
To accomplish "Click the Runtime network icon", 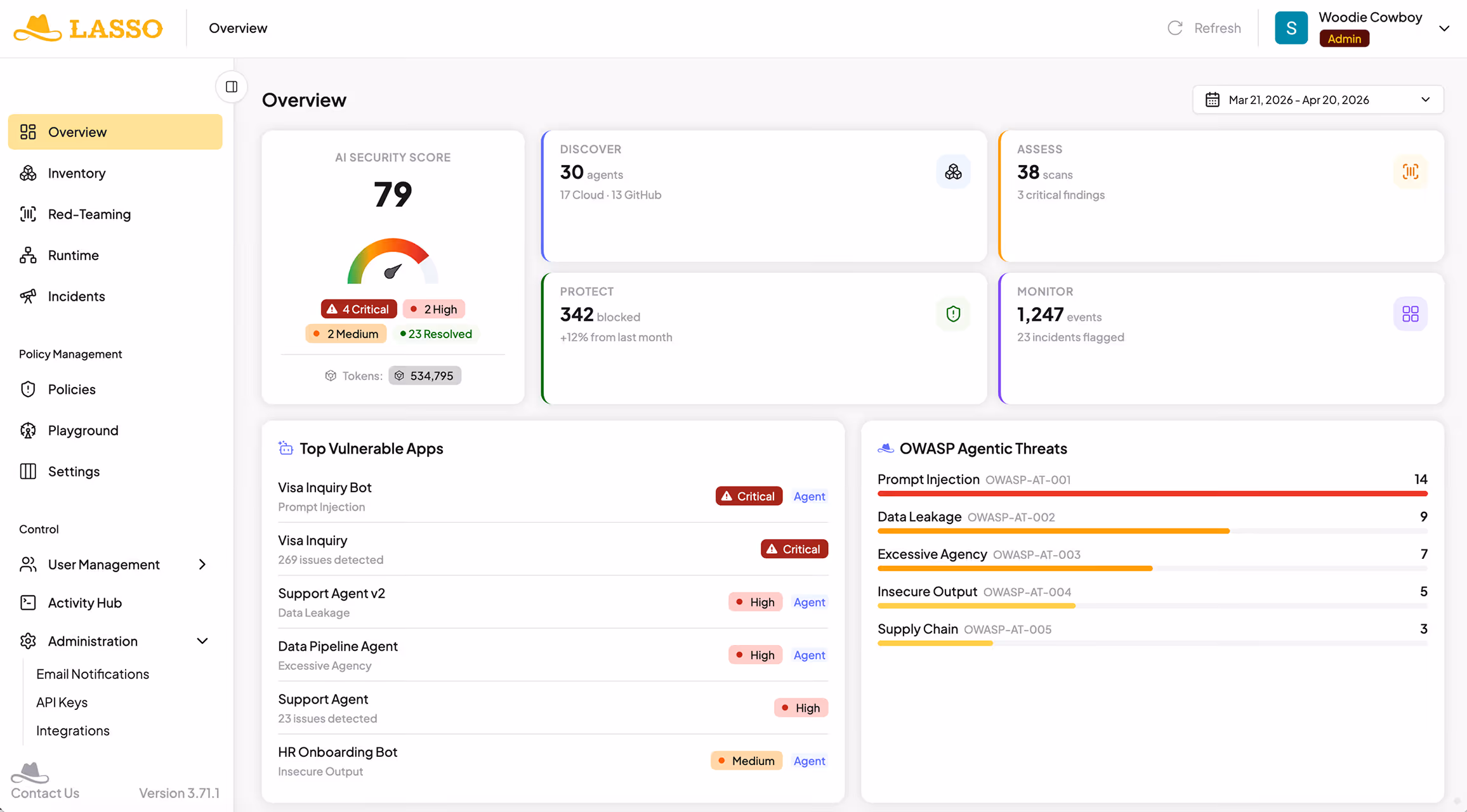I will (28, 255).
